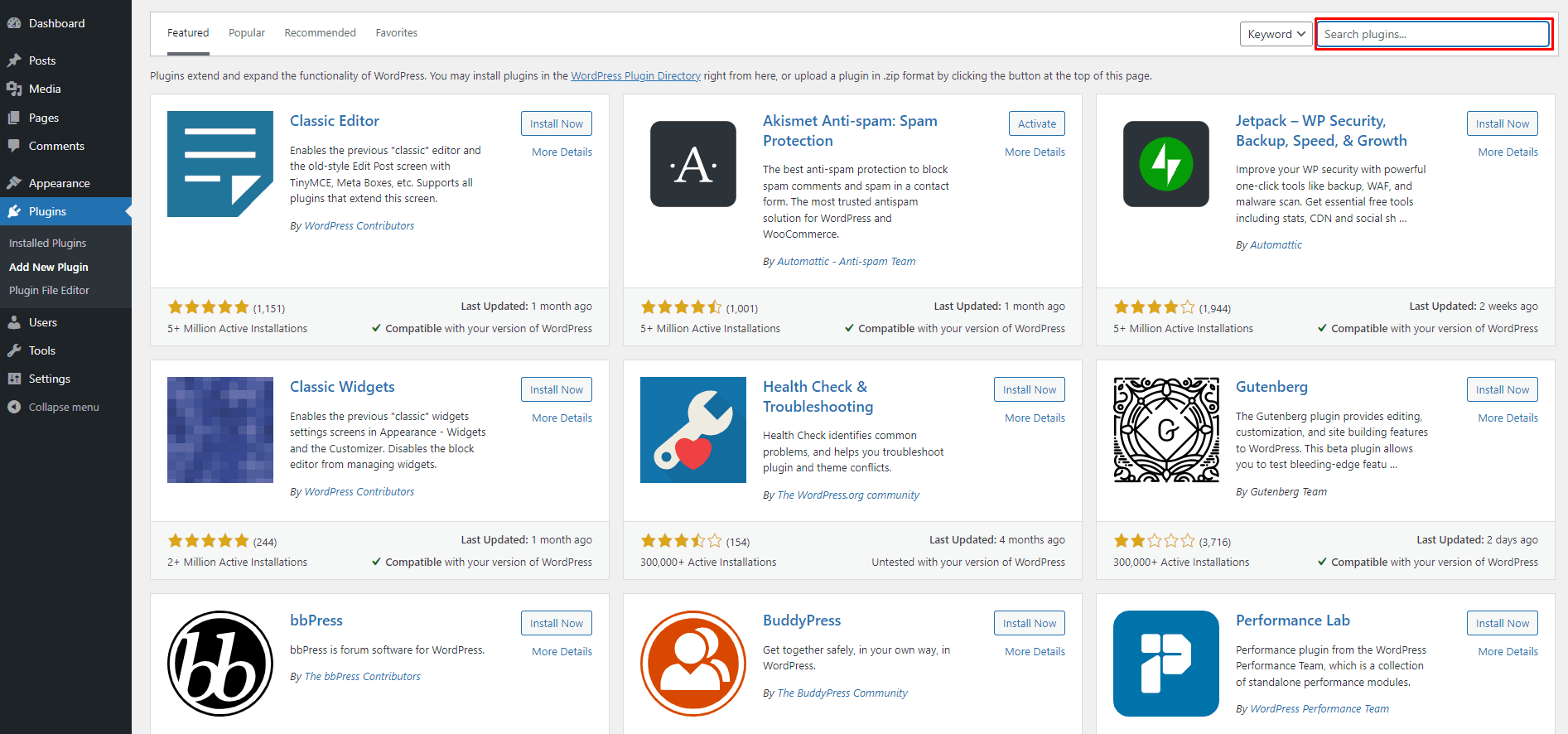Click the Media library icon

pyautogui.click(x=14, y=89)
